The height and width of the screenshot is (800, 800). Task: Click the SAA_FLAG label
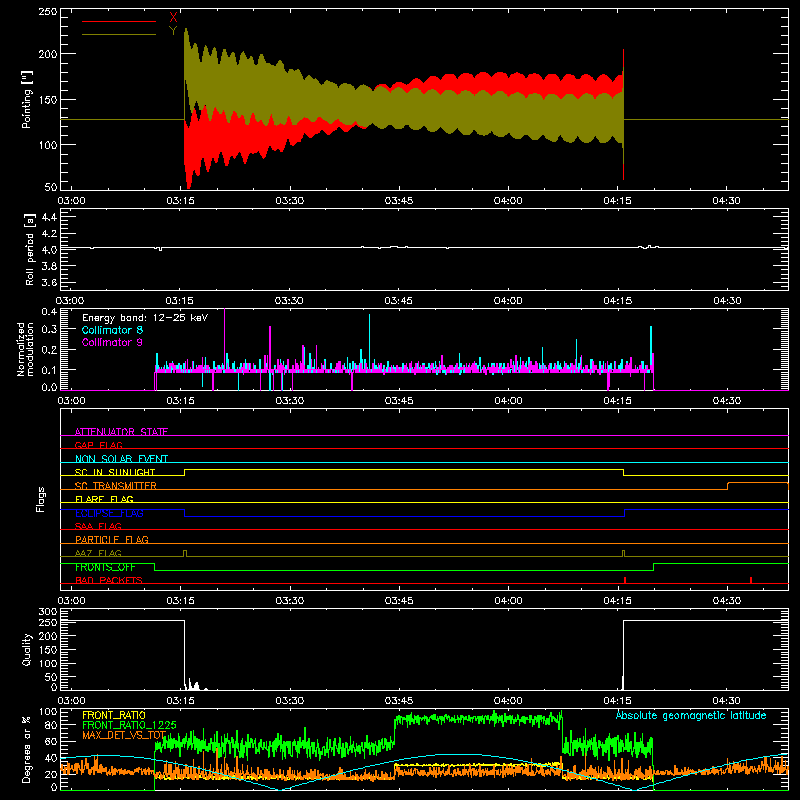pos(98,526)
